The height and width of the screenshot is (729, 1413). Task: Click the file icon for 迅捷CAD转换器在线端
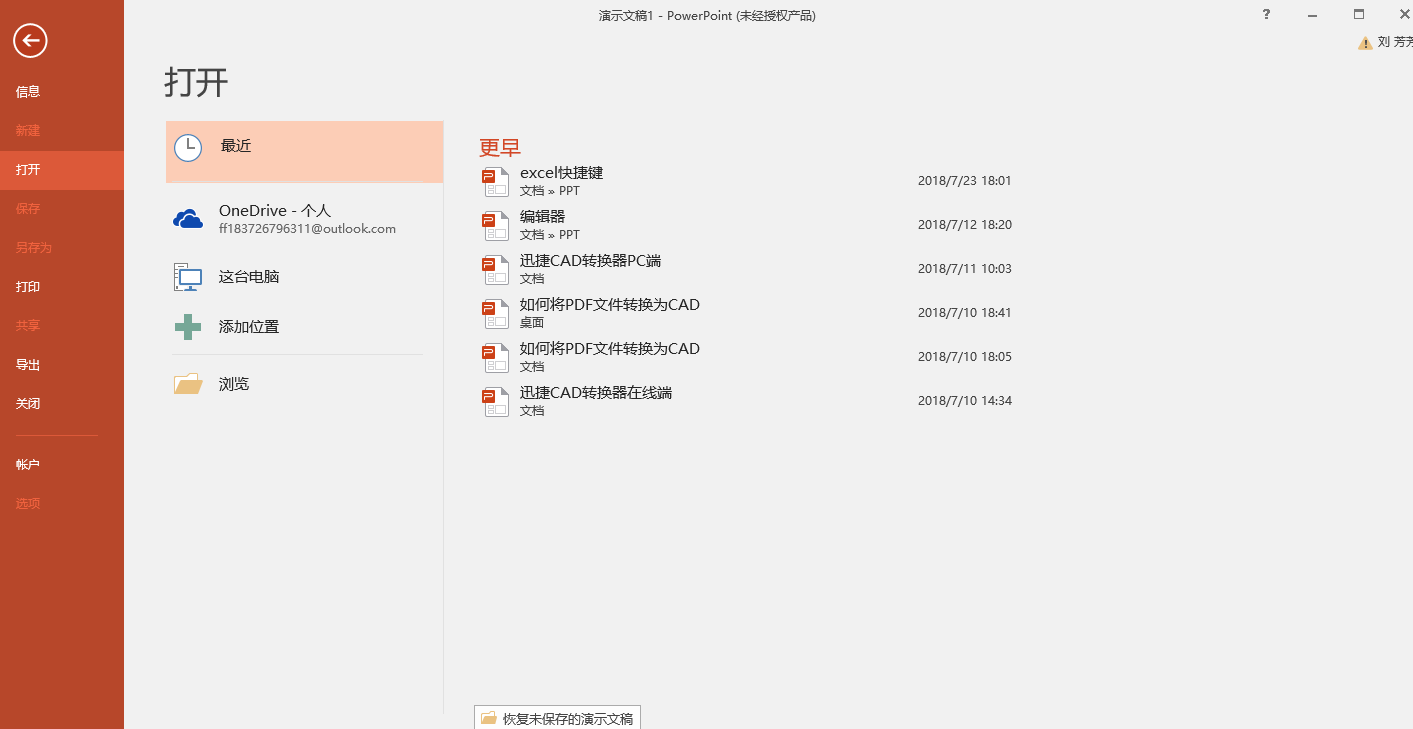click(496, 402)
